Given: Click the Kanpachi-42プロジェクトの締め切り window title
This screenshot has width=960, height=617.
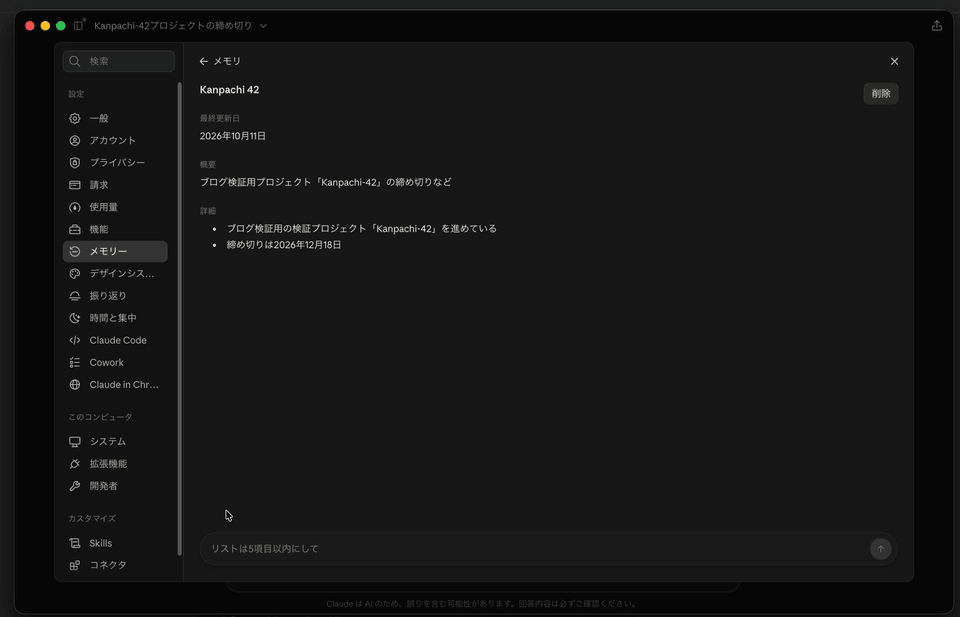Looking at the screenshot, I should coord(173,26).
